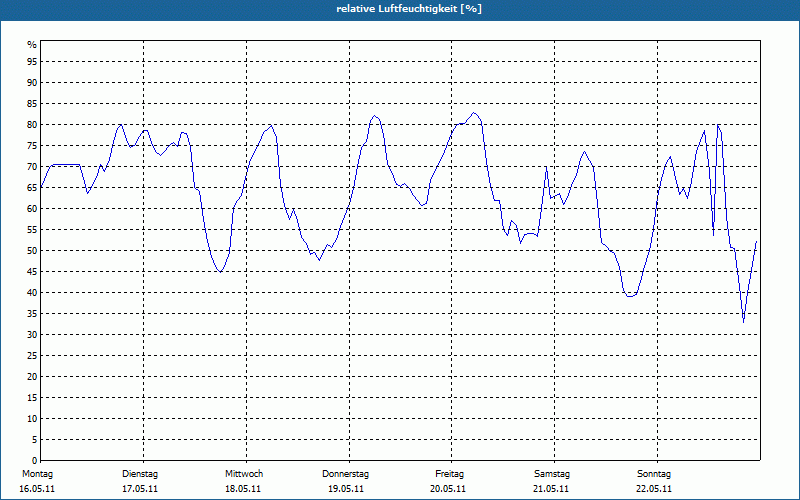Click the humidity peak on Freitag

[474, 113]
